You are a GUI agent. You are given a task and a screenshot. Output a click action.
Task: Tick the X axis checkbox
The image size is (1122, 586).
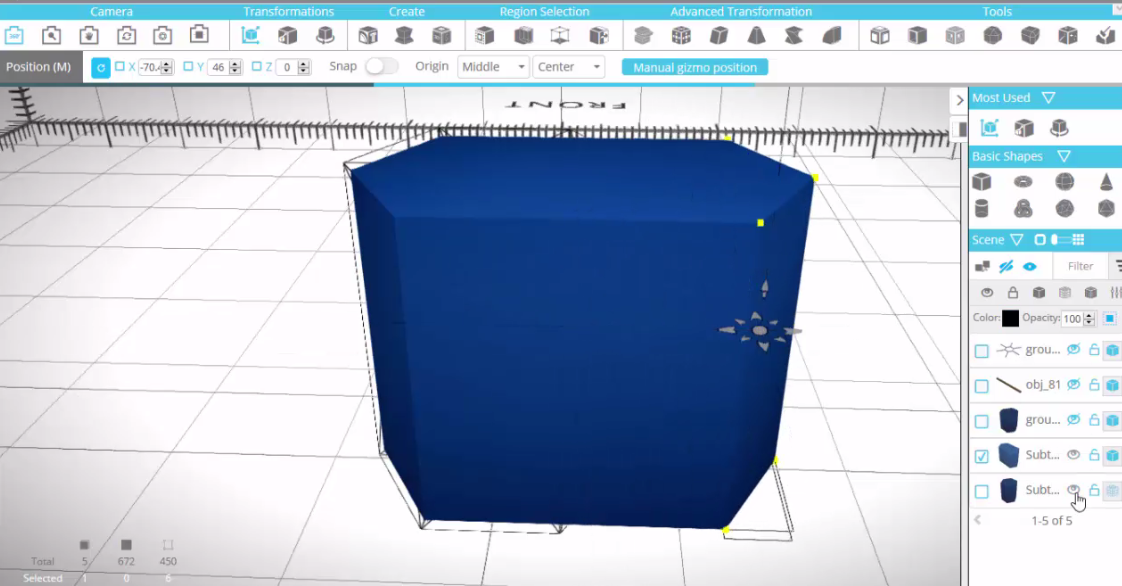coord(119,67)
